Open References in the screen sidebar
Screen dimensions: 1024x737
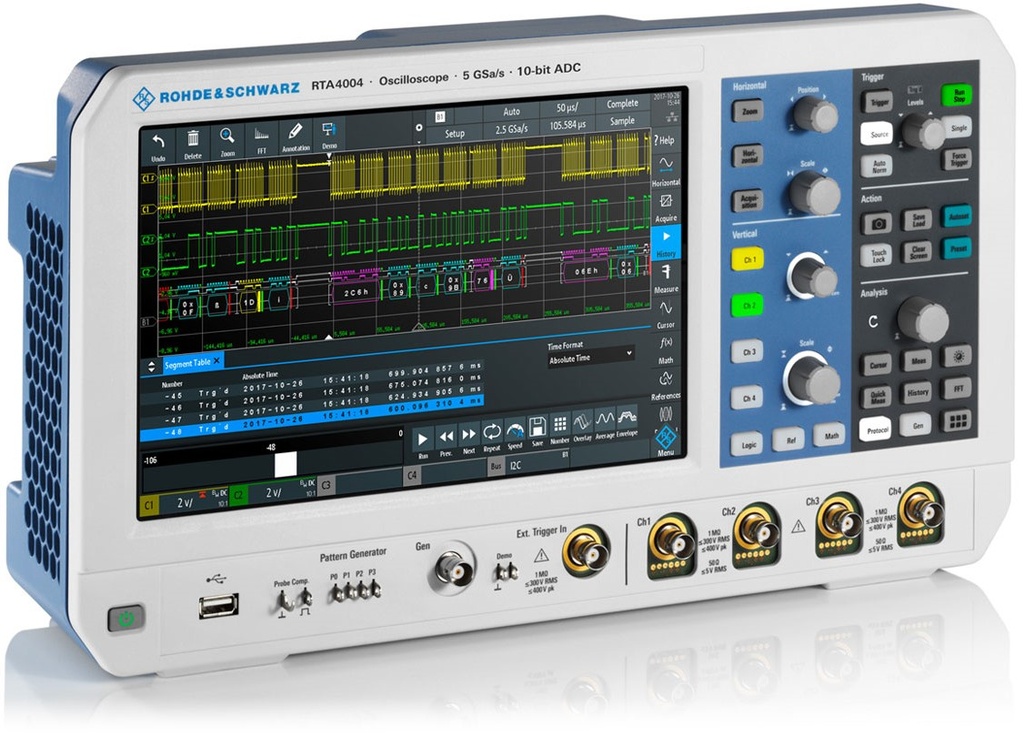[665, 384]
